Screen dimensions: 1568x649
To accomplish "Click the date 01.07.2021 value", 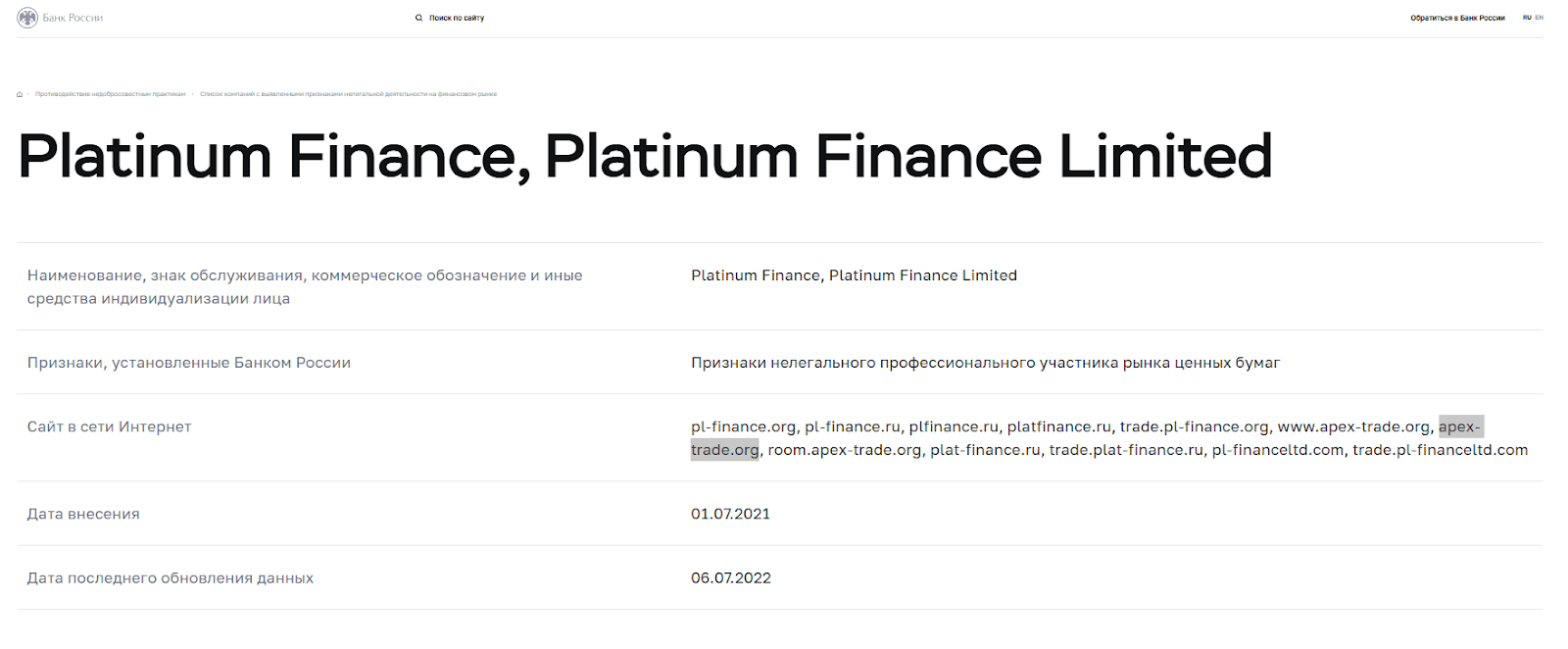I will click(x=730, y=514).
